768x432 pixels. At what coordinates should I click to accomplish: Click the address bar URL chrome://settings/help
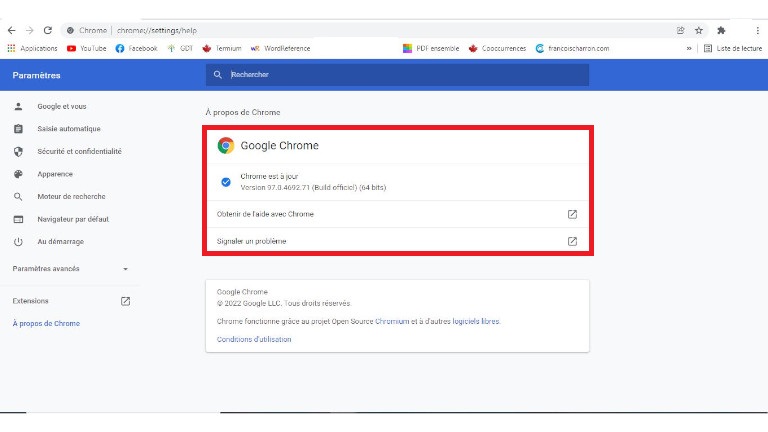(x=157, y=30)
